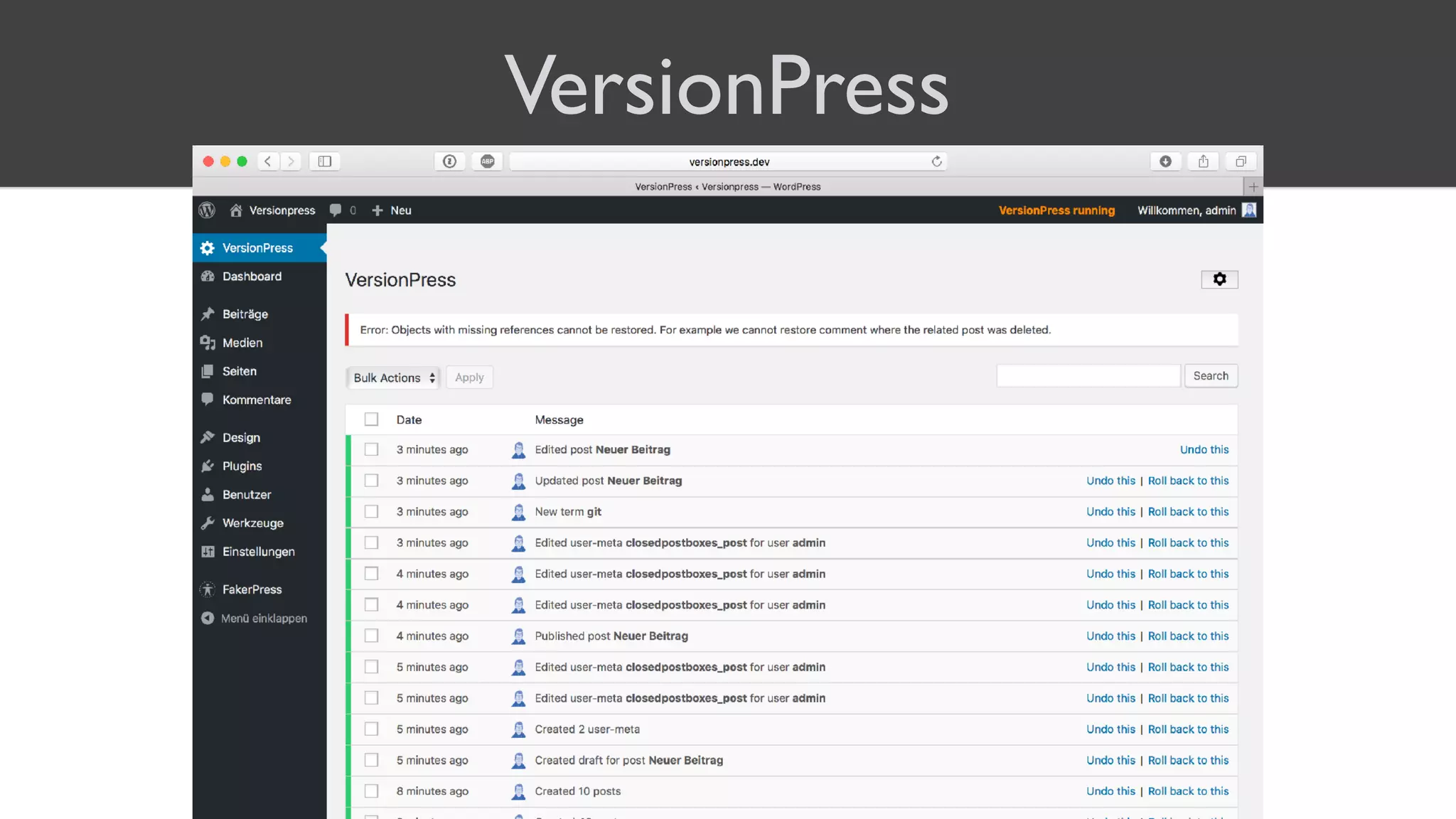
Task: Toggle the Safari sidebar button
Action: pyautogui.click(x=325, y=161)
